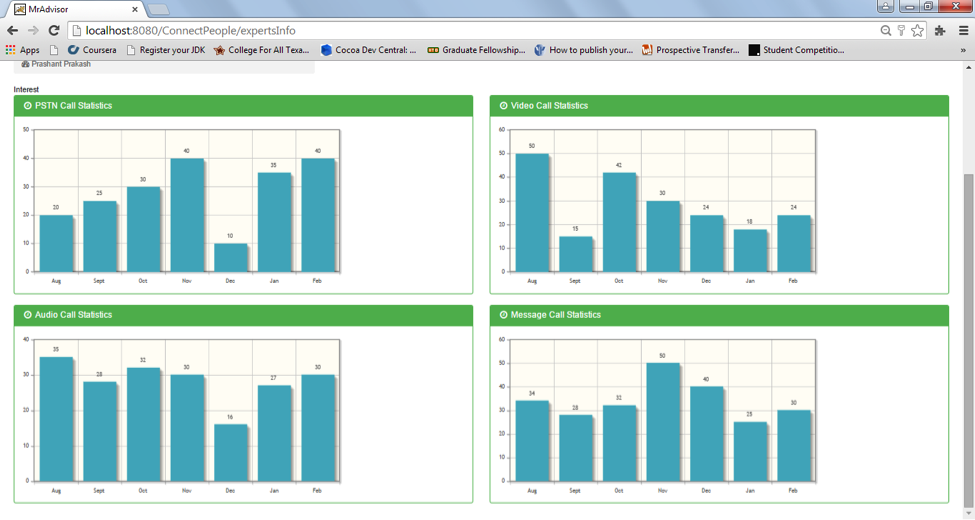Reload the expertsInfo page
The width and height of the screenshot is (975, 520).
pyautogui.click(x=54, y=30)
